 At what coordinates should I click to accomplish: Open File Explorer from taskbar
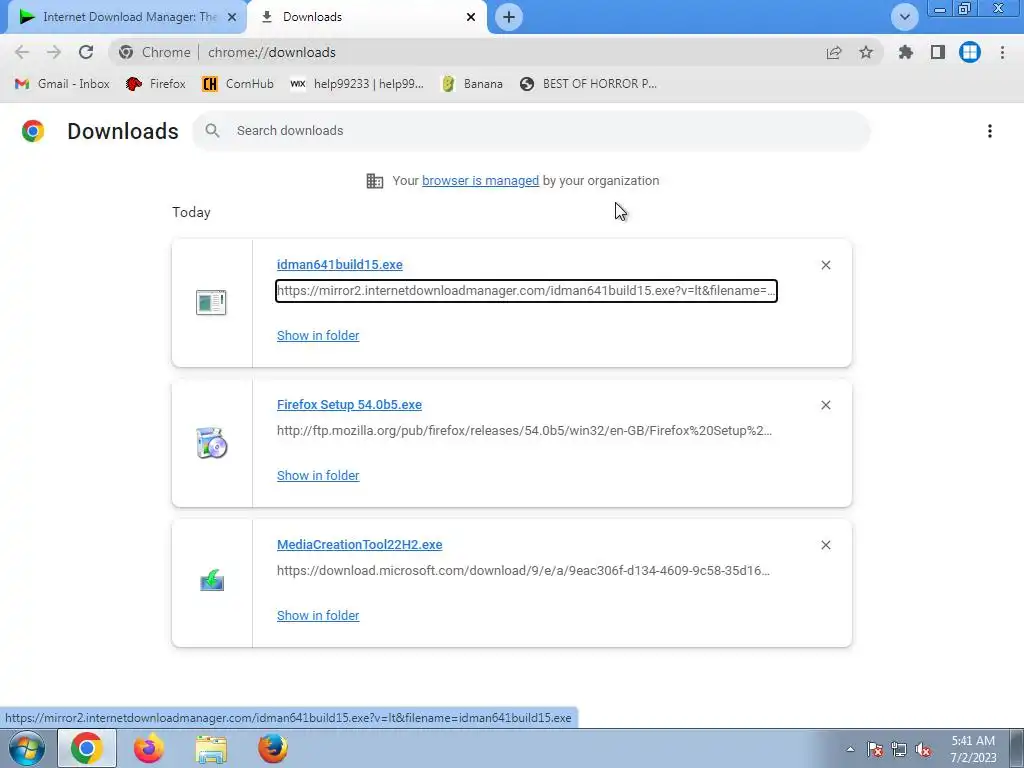211,749
